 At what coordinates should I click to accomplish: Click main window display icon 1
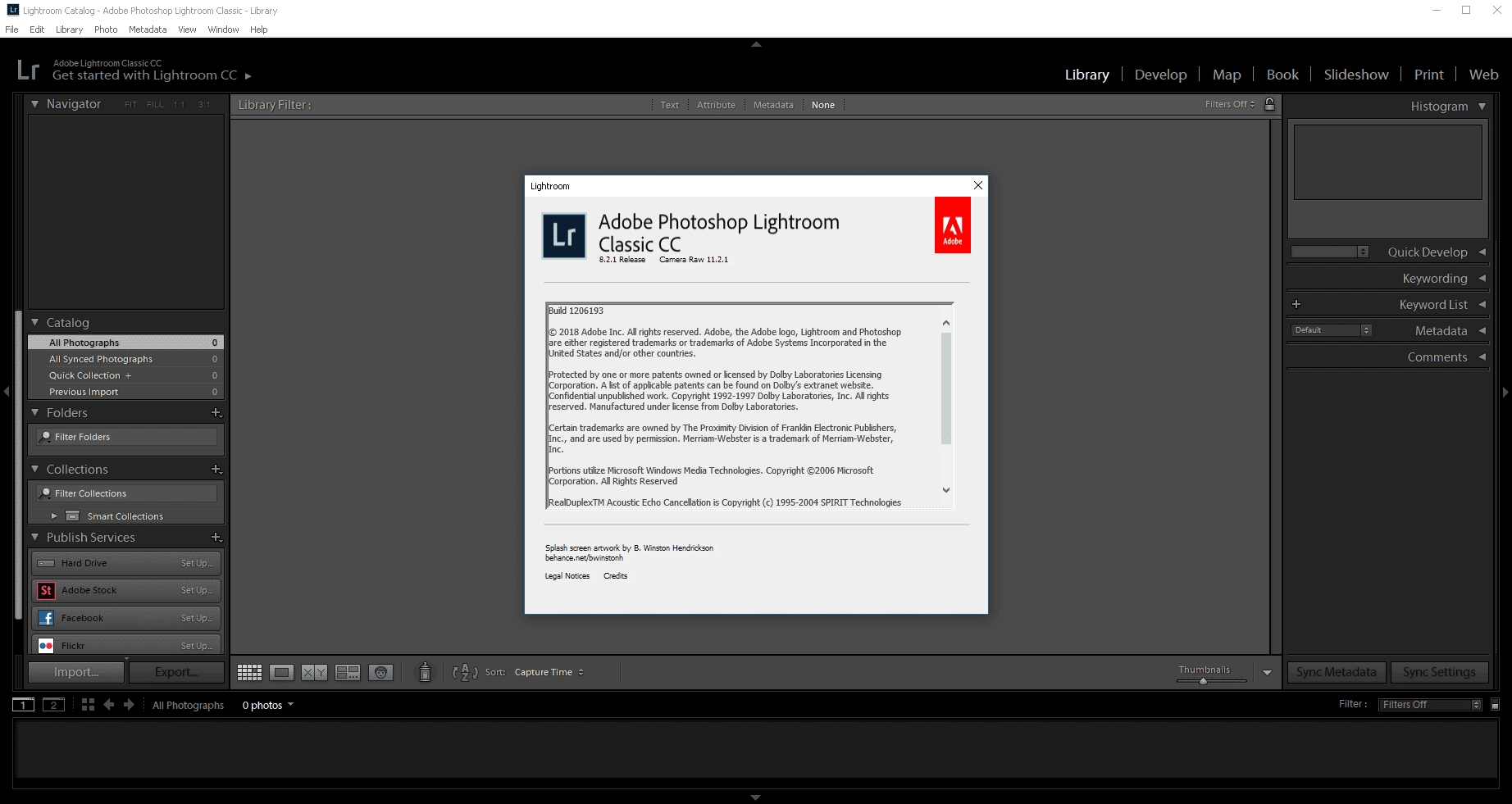(x=23, y=705)
